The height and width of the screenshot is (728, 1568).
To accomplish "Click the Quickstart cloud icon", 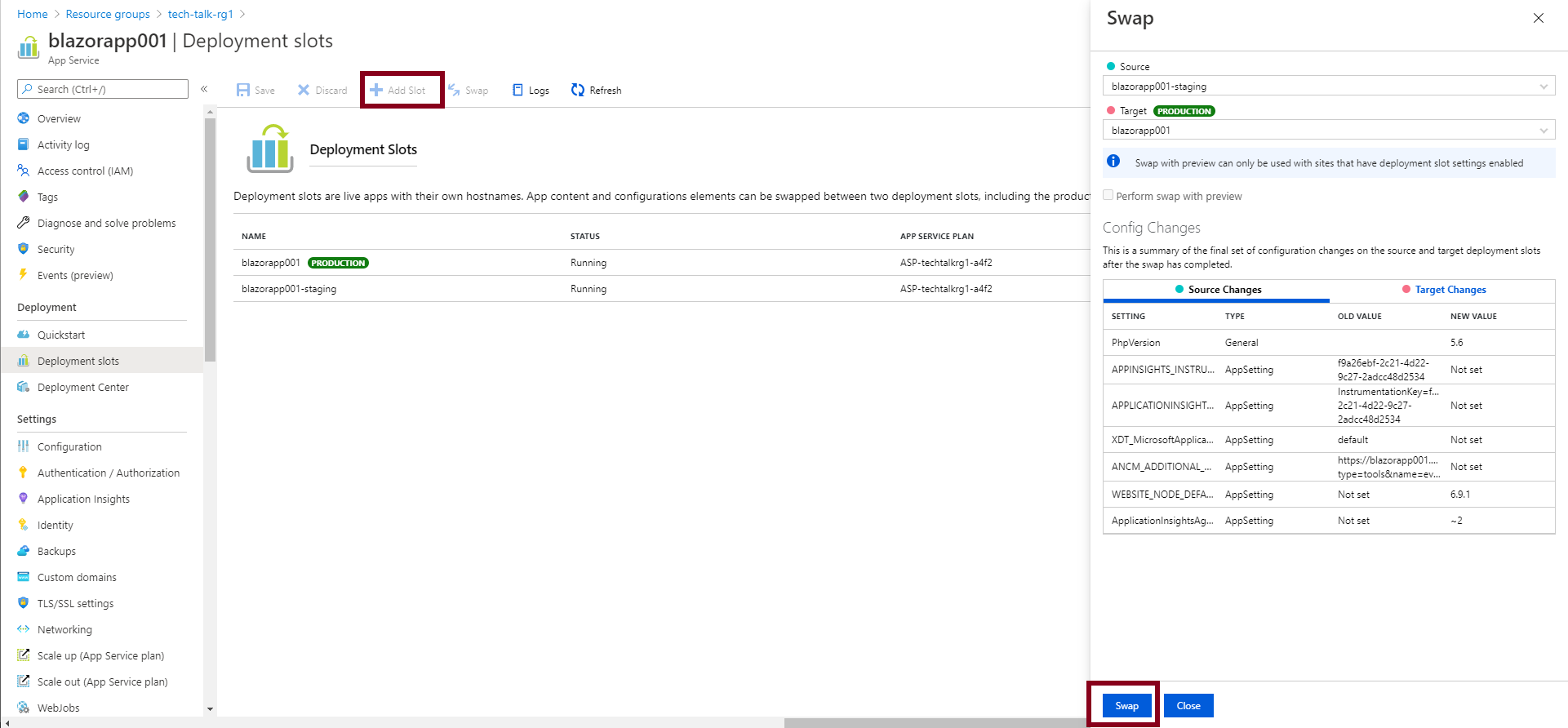I will (24, 335).
